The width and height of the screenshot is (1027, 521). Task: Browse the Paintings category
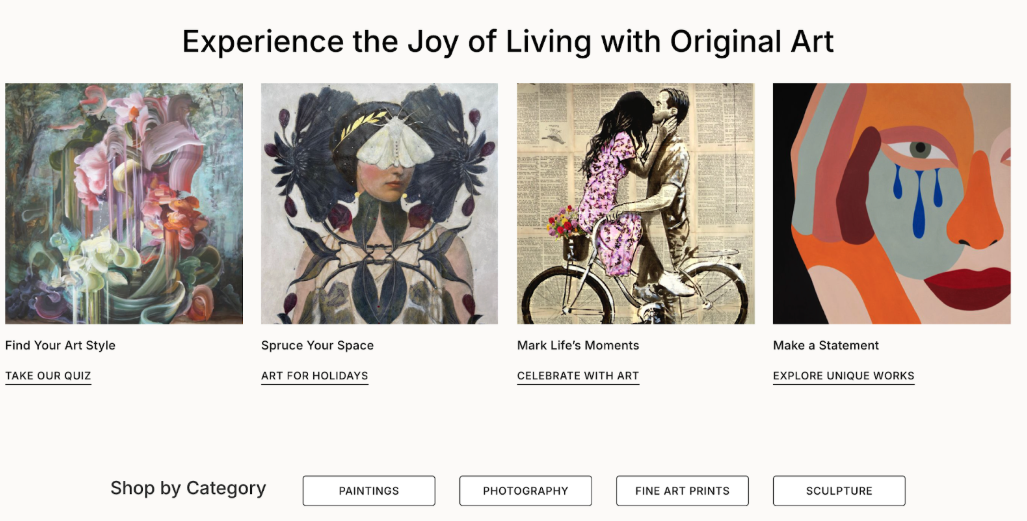coord(369,491)
